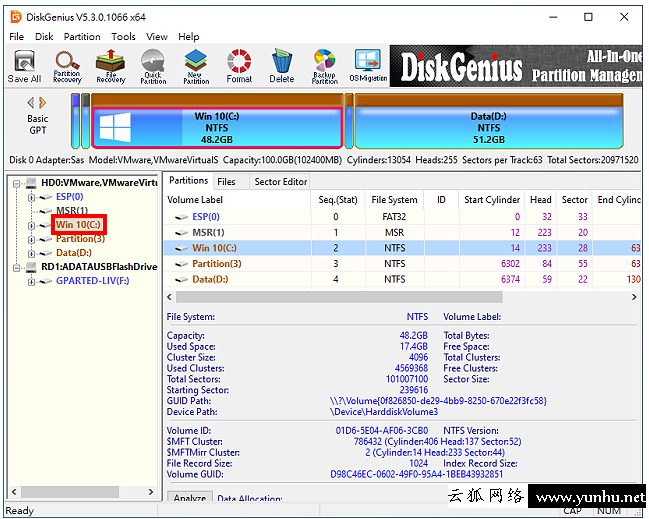Sort by File System column header
Screen dimensions: 649x519
click(x=394, y=200)
